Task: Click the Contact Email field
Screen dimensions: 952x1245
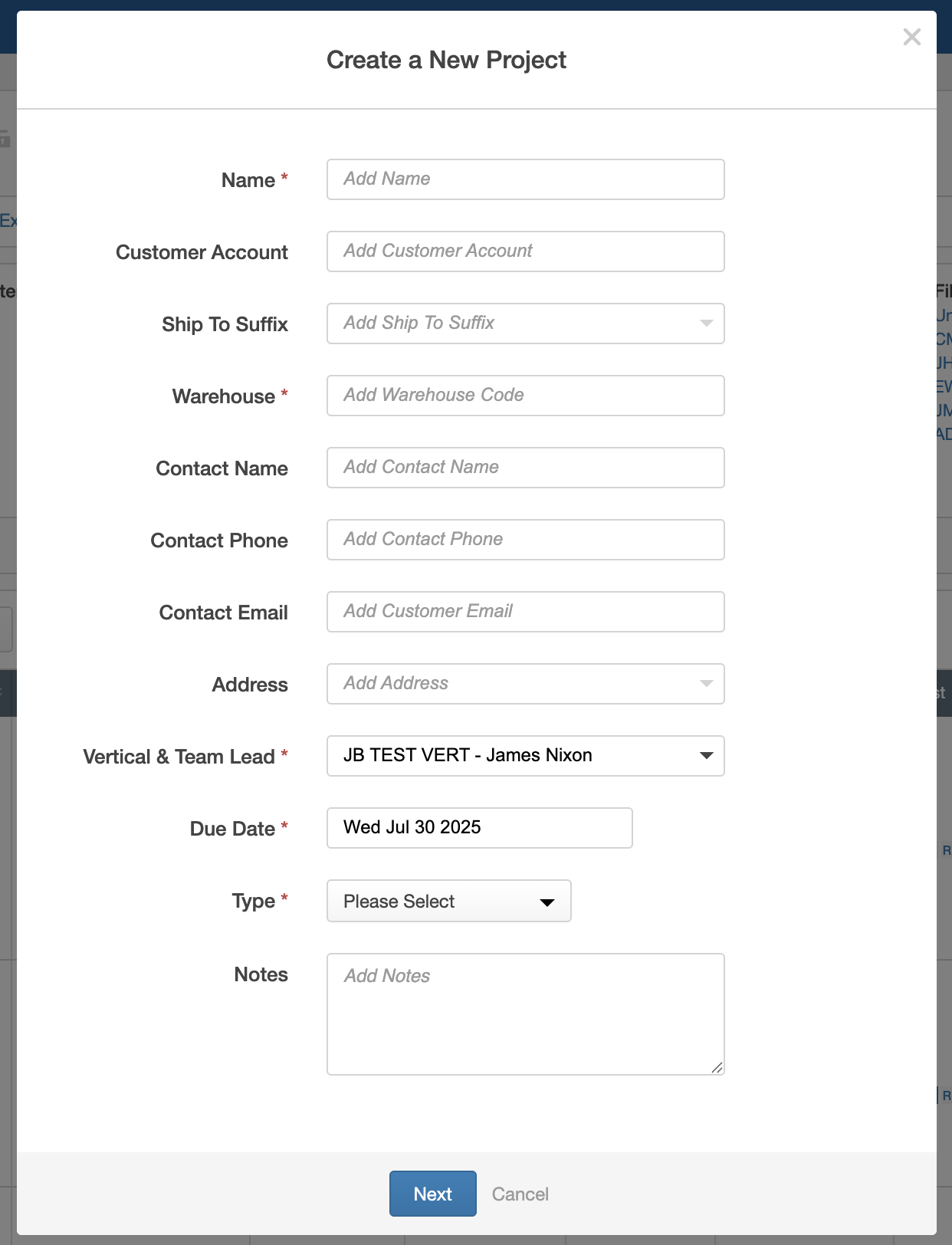Action: click(x=525, y=612)
